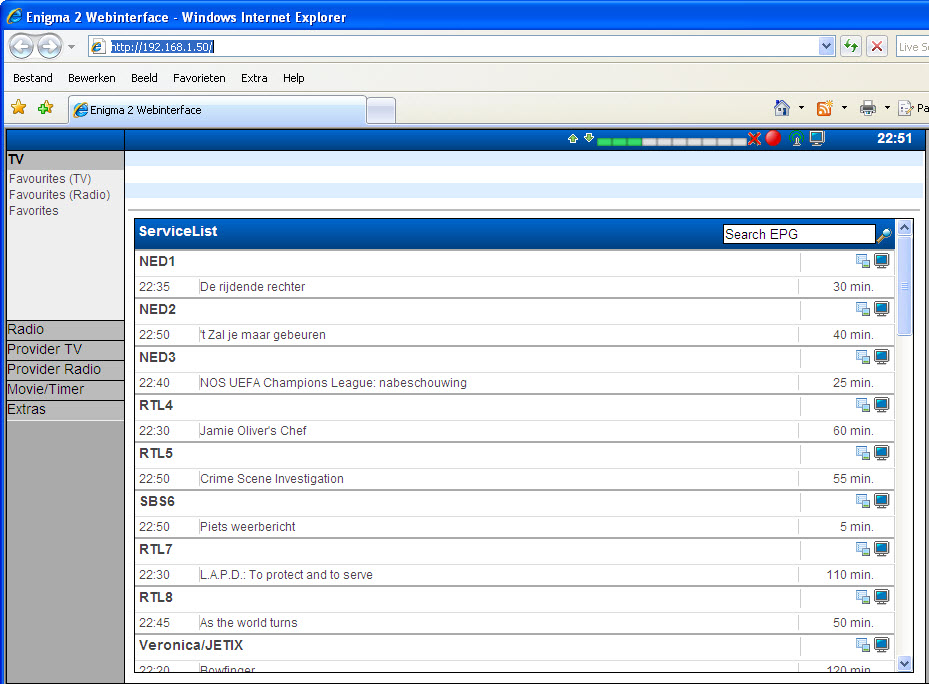Click the ServiceList scroll down arrow
The width and height of the screenshot is (929, 684).
point(904,663)
